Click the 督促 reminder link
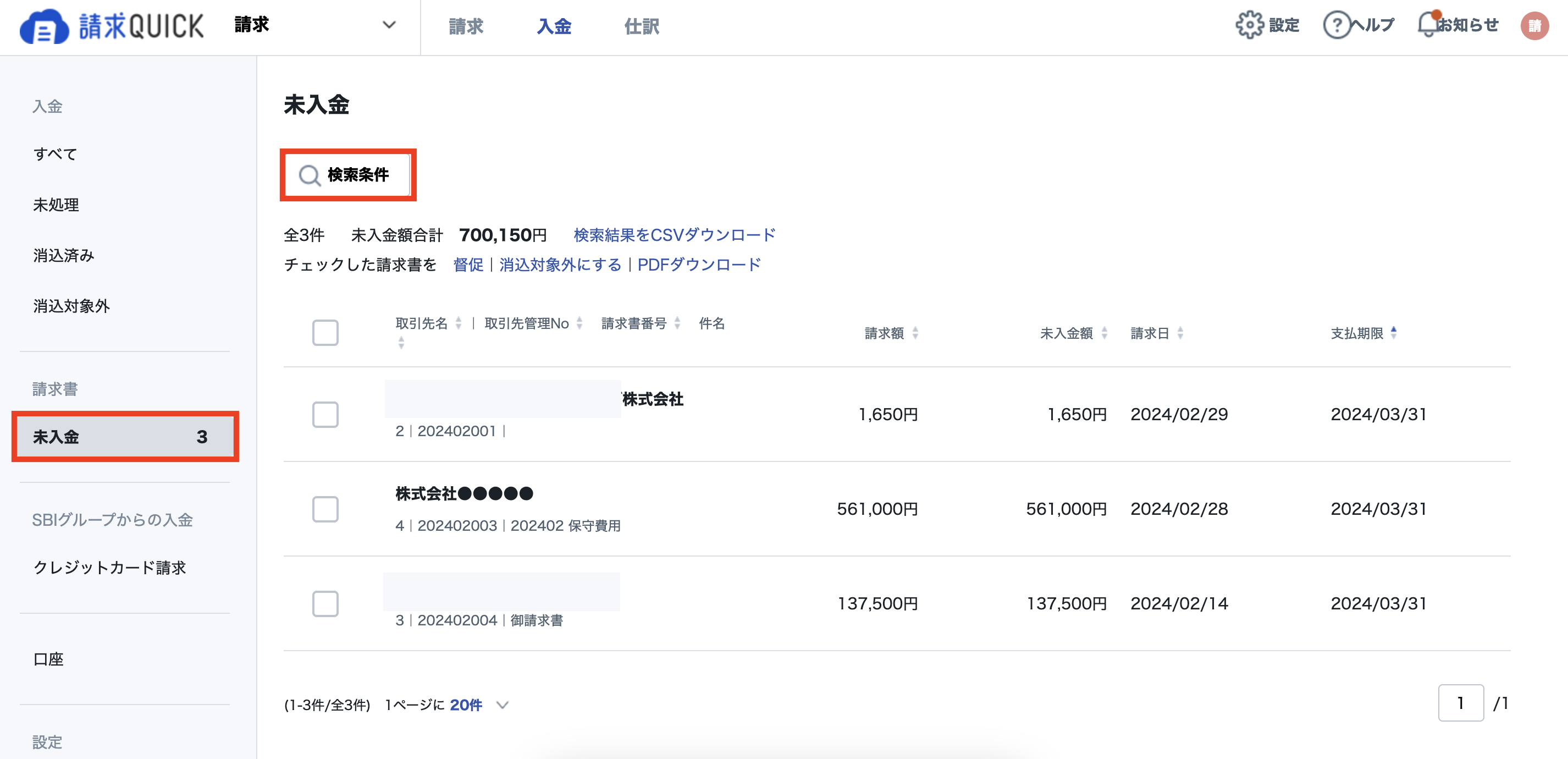 [467, 265]
